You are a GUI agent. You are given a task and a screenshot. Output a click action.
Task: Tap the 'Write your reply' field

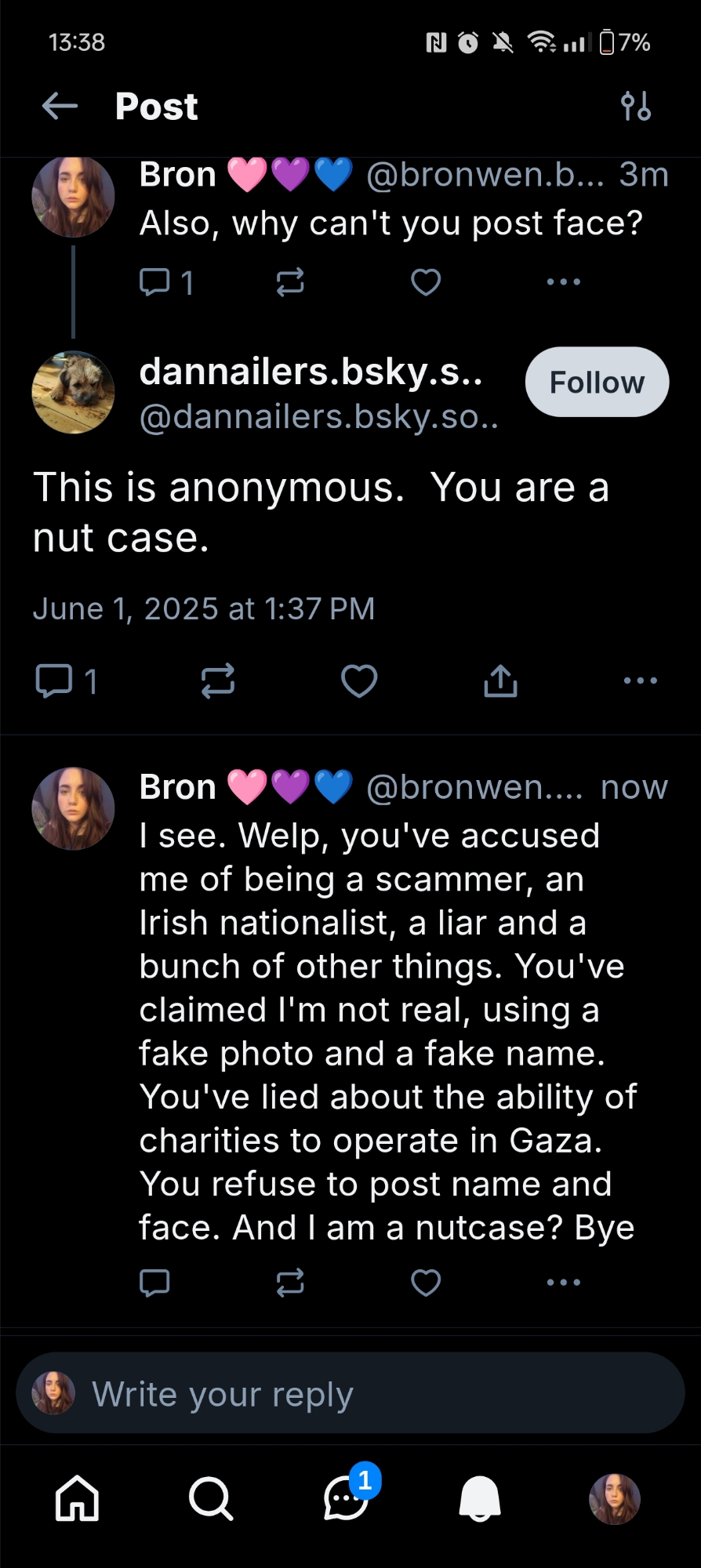350,1394
